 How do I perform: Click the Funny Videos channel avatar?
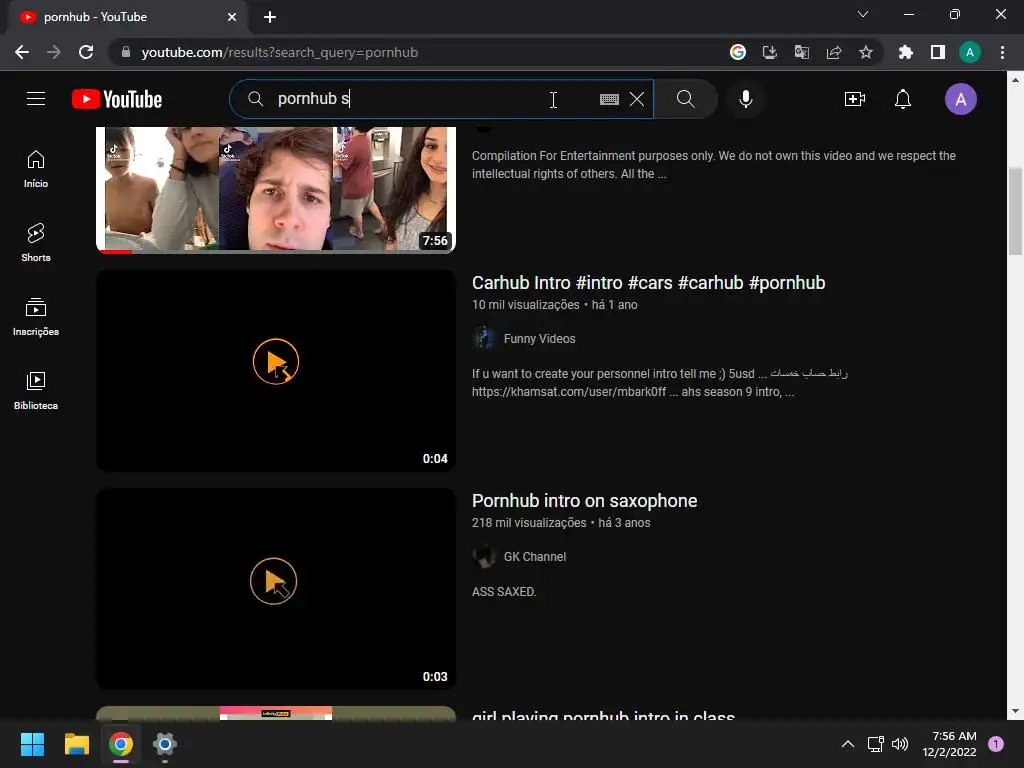(x=484, y=338)
